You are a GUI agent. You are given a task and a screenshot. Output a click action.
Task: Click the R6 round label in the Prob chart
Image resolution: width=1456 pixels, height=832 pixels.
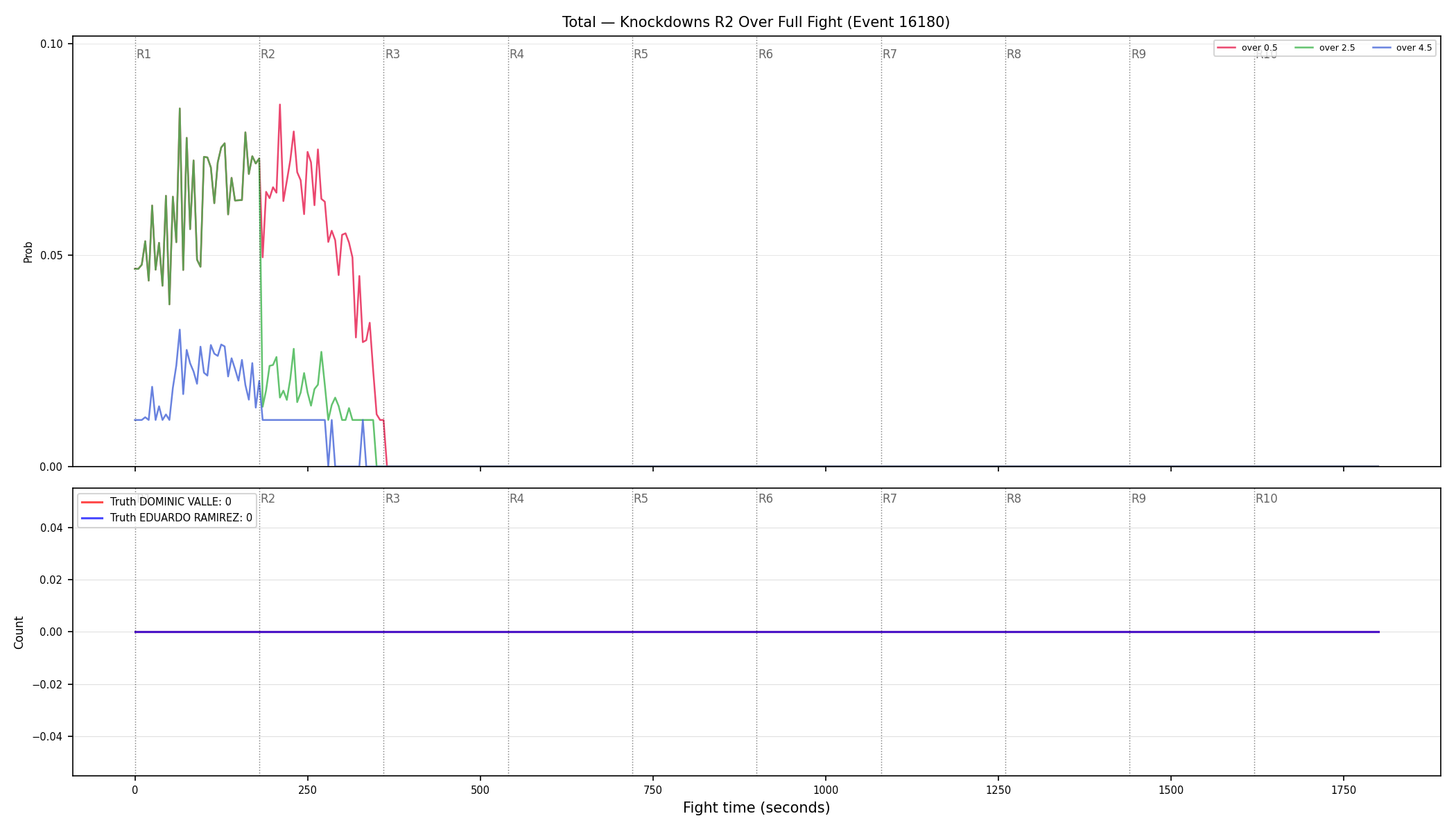coord(765,54)
